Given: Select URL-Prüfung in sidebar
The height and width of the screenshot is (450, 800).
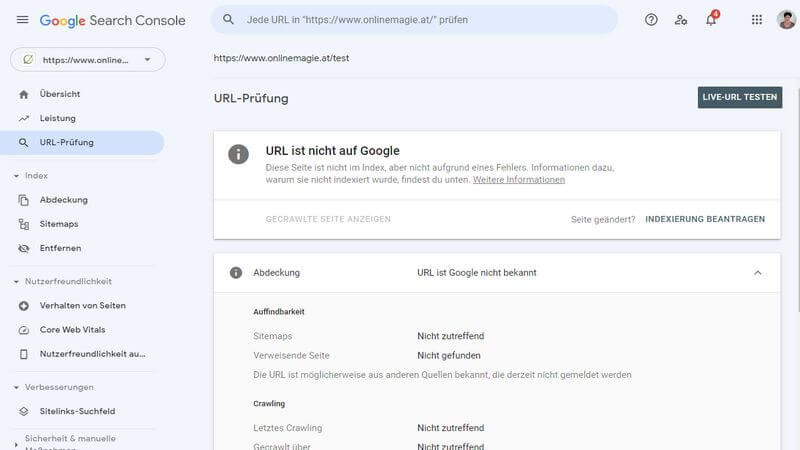Looking at the screenshot, I should [x=82, y=142].
